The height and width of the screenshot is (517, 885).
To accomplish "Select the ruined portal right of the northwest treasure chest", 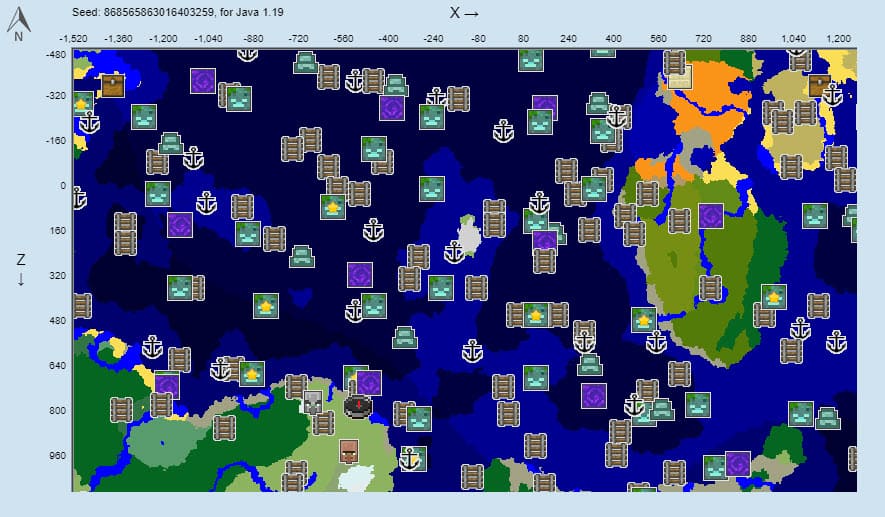I will (203, 81).
